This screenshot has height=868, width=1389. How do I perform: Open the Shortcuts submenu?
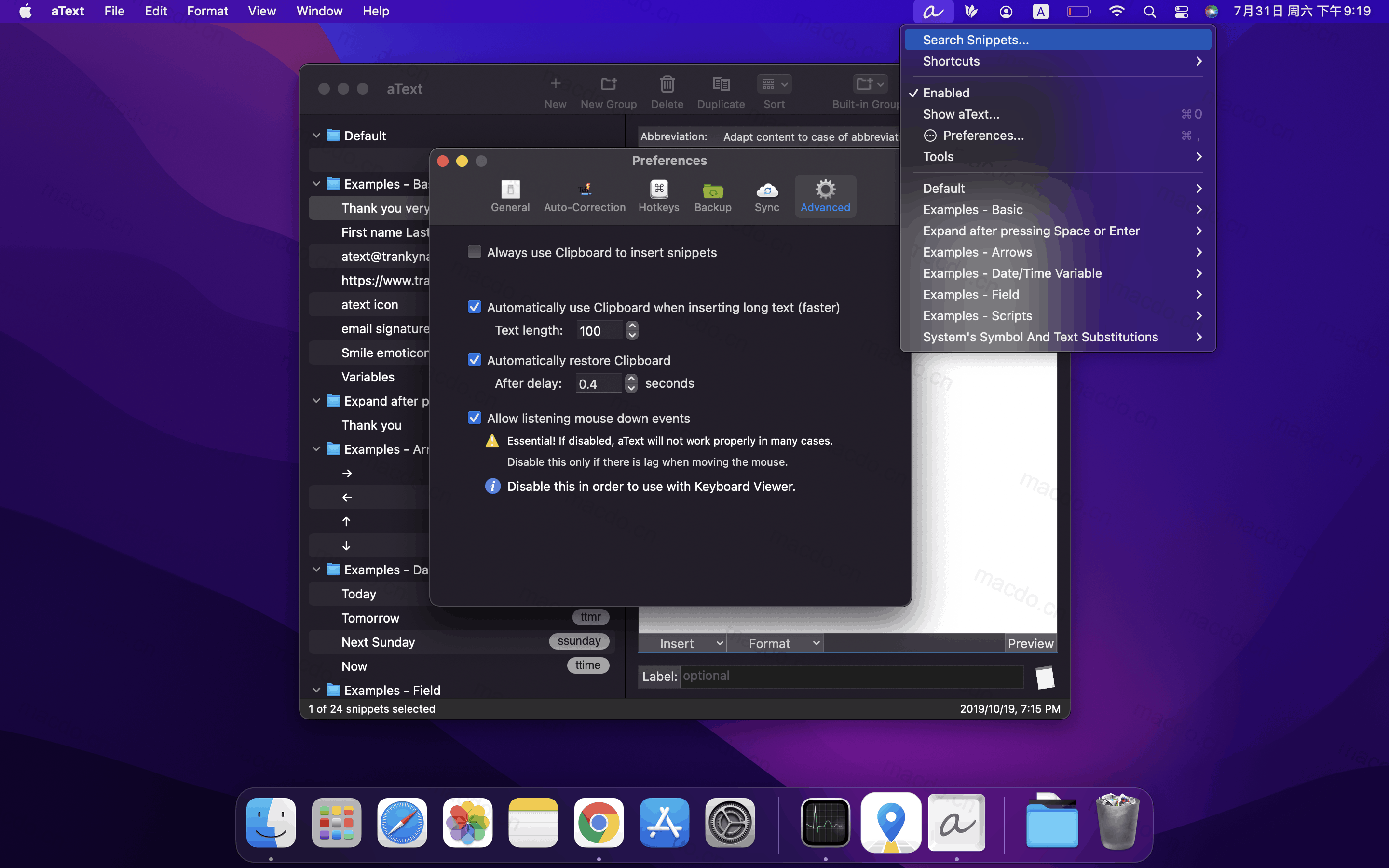tap(1057, 61)
